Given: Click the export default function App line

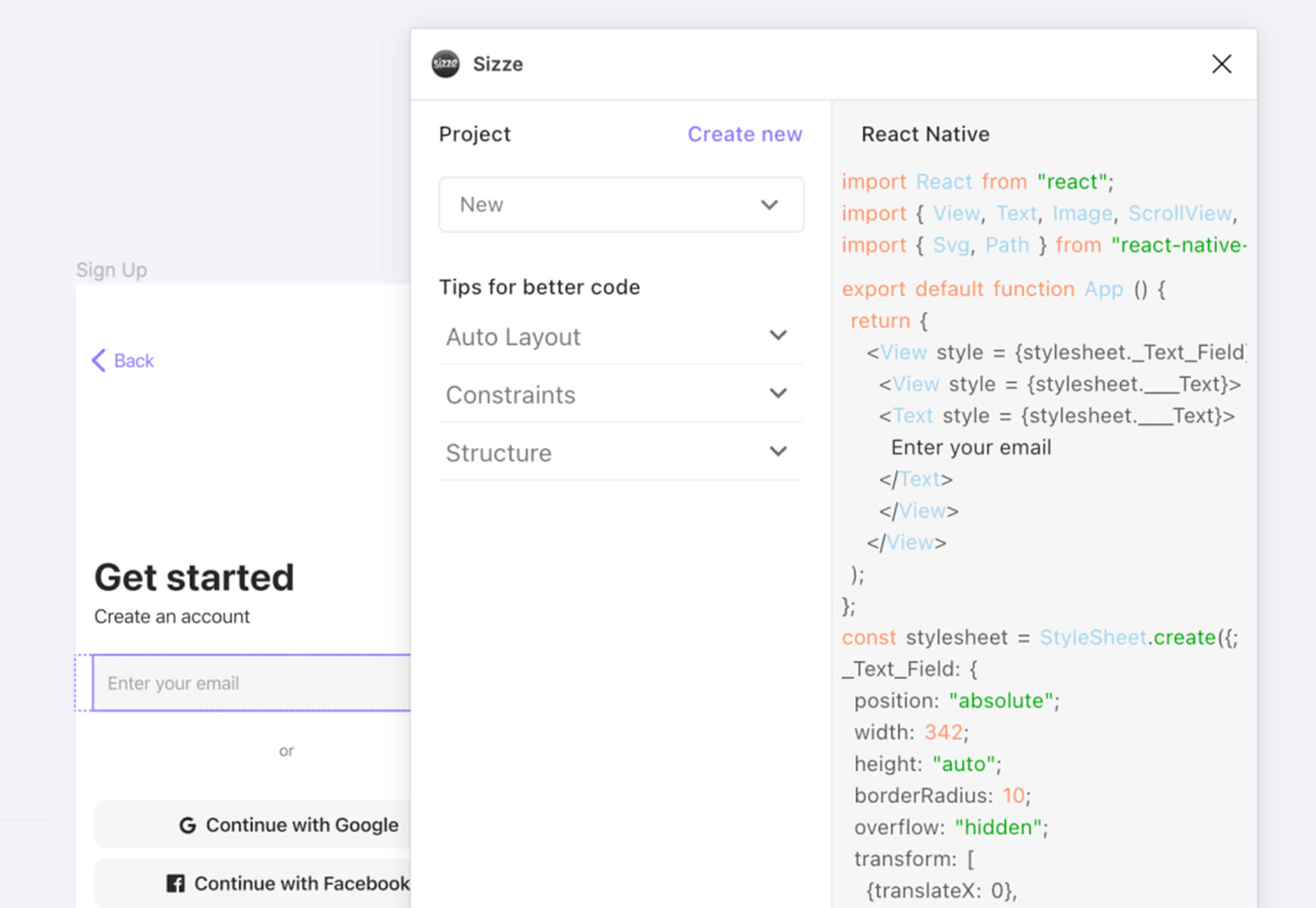Looking at the screenshot, I should click(1003, 289).
